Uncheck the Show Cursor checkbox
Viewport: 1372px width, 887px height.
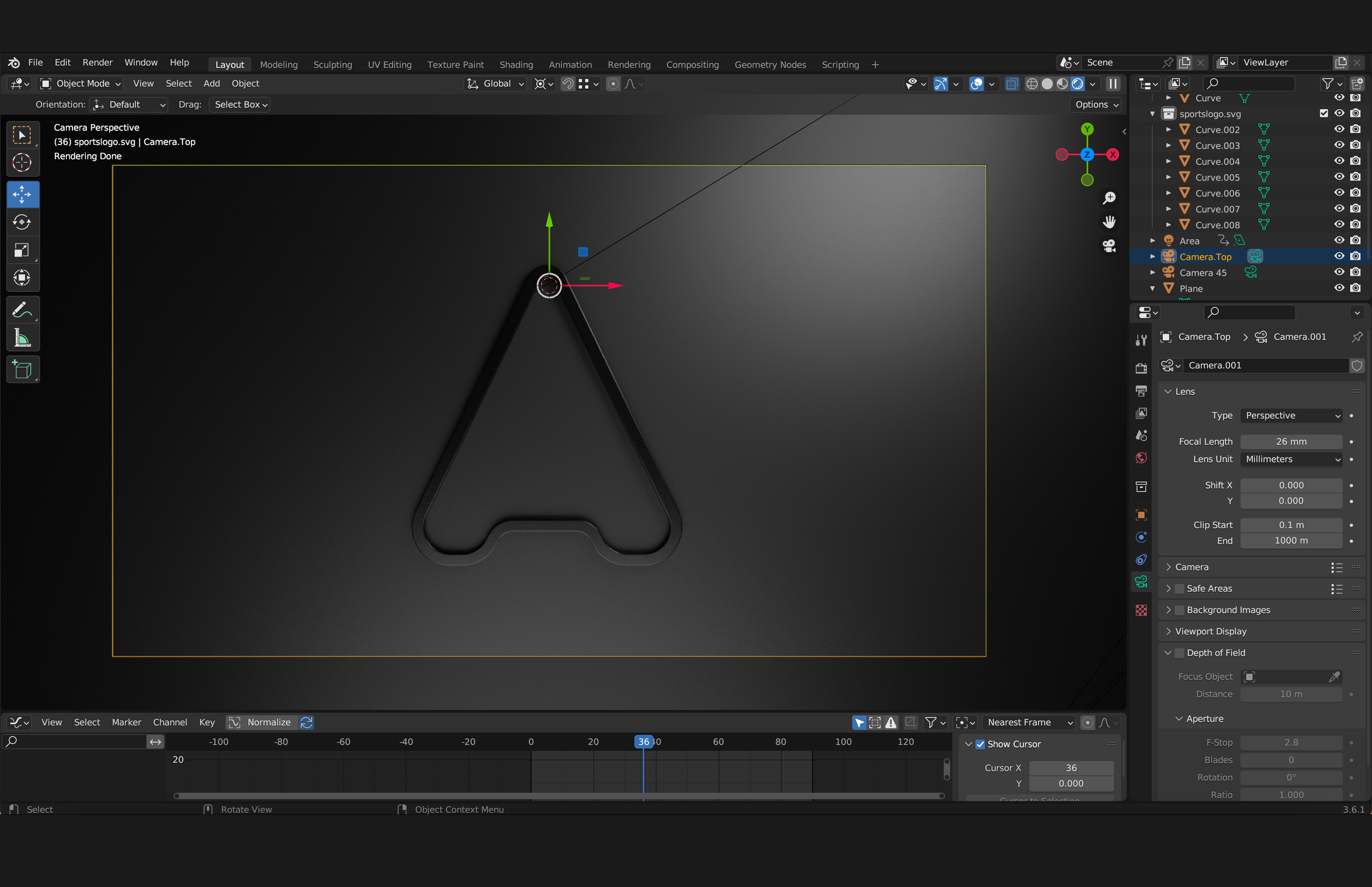980,744
